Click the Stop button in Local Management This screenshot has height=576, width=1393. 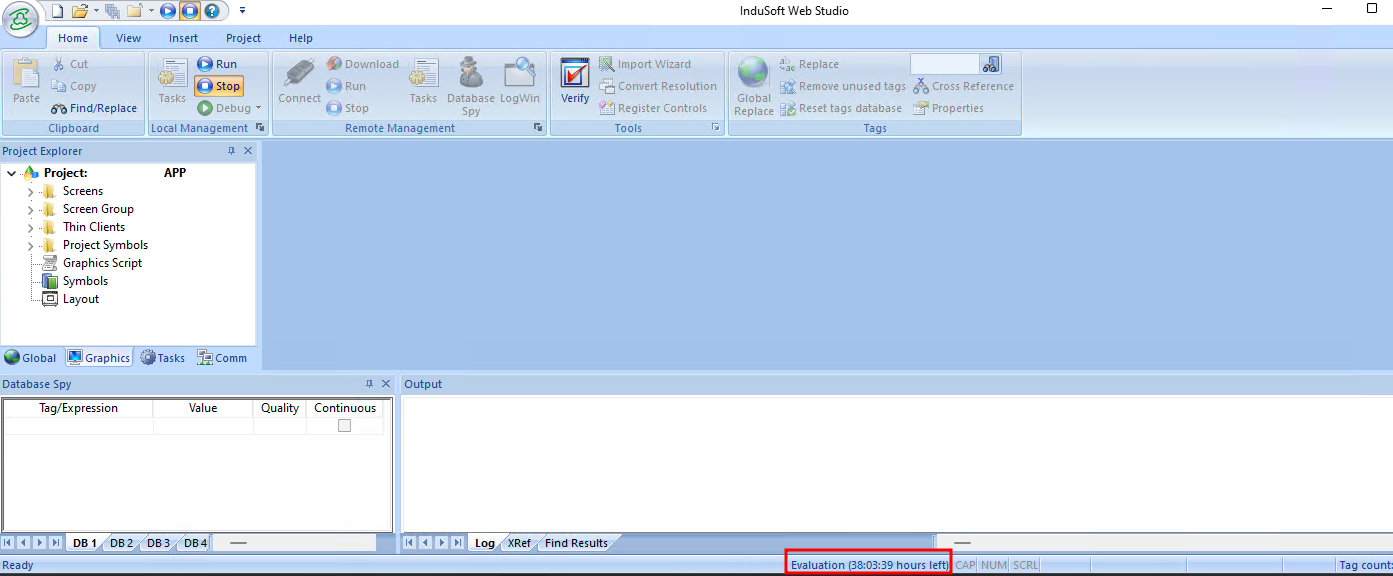(x=218, y=86)
